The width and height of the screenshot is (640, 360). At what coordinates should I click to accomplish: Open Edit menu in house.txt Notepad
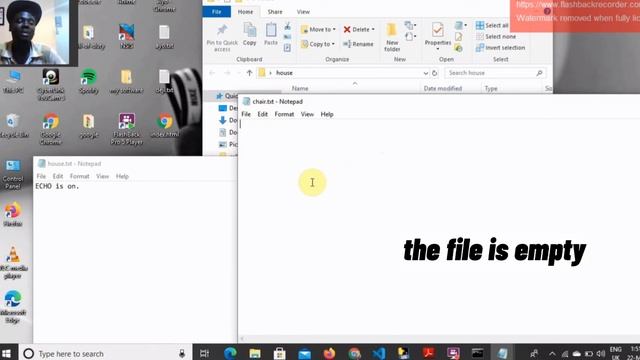pyautogui.click(x=58, y=176)
